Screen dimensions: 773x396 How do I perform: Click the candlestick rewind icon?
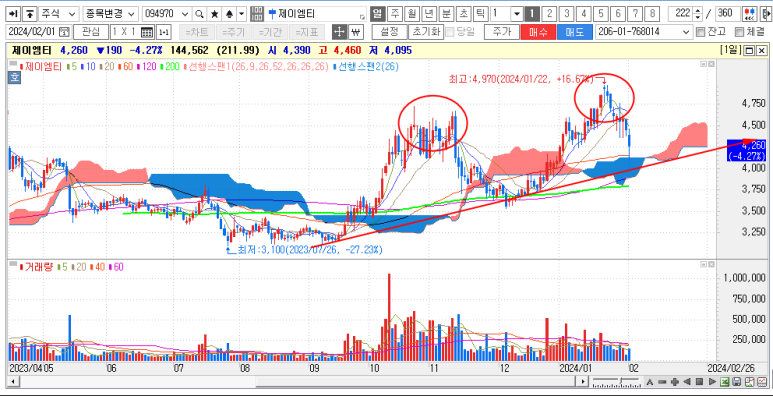click(750, 13)
